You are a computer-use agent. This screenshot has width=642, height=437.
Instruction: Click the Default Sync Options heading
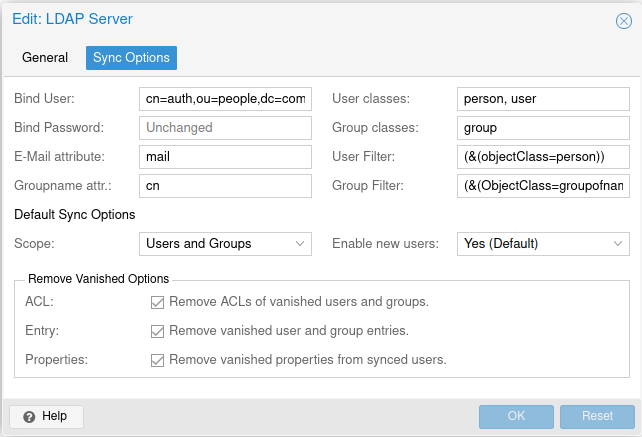(75, 215)
